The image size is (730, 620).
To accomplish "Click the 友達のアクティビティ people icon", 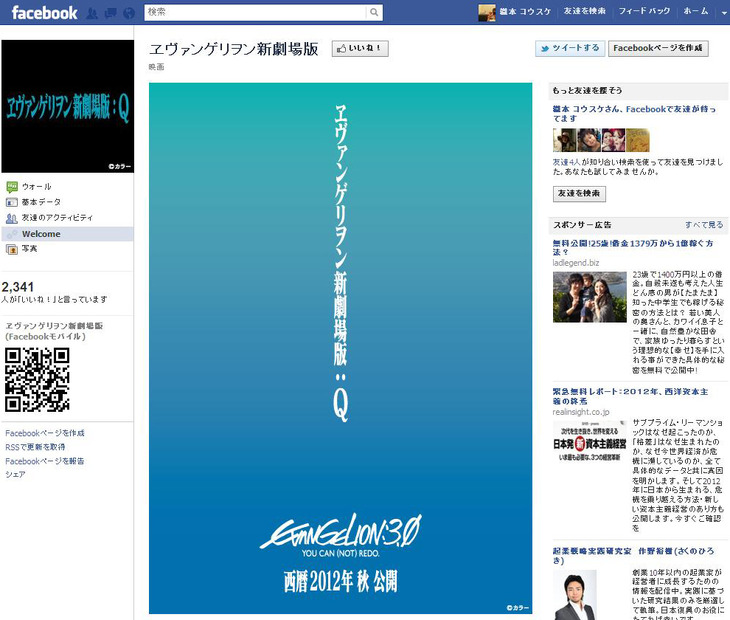I will pos(12,218).
